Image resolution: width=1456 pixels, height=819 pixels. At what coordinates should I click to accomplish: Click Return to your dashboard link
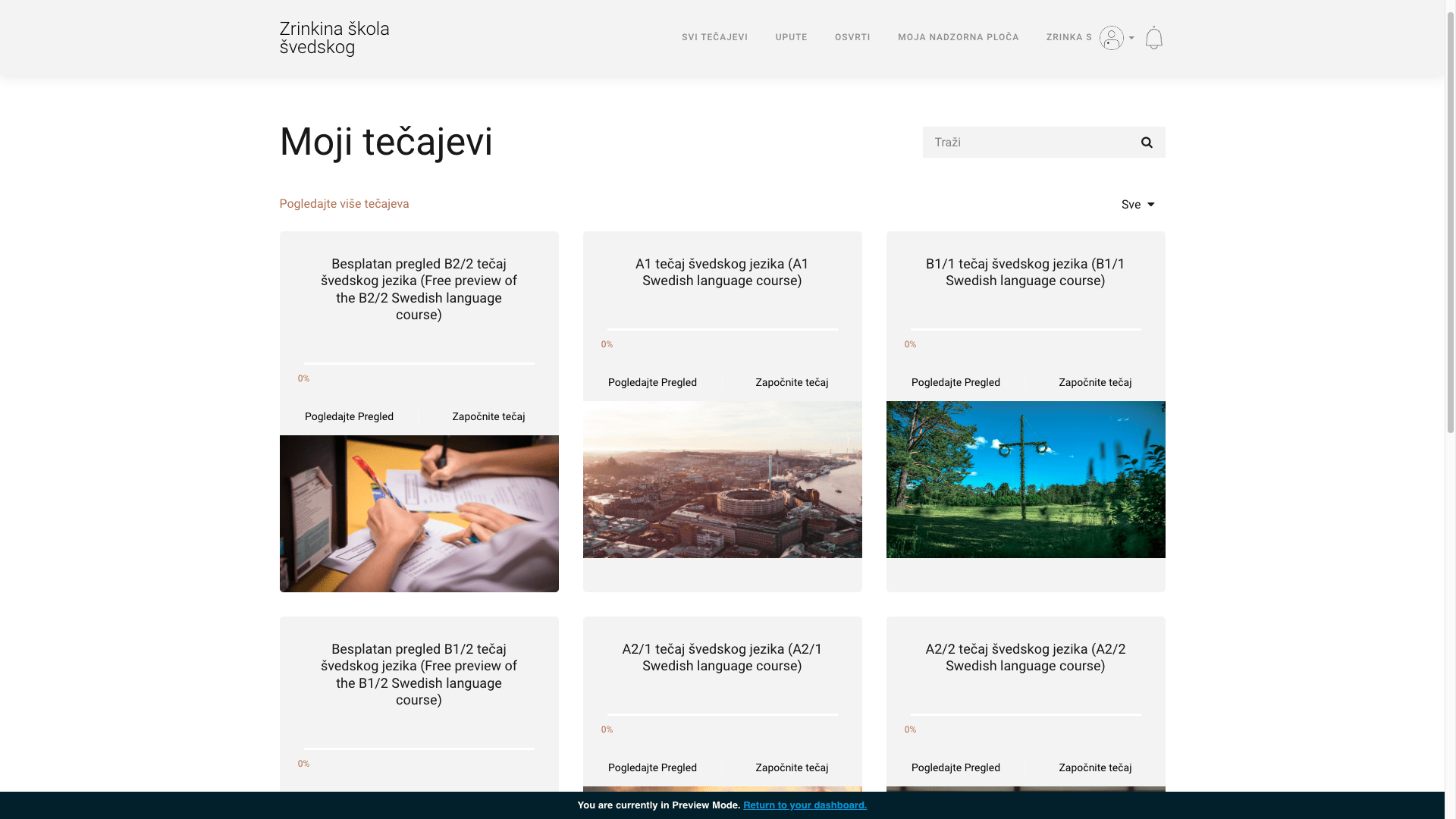coord(805,805)
